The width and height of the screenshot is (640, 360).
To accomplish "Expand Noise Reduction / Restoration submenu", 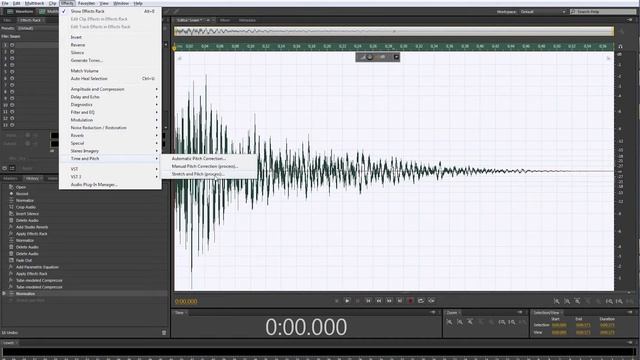I will click(x=110, y=128).
